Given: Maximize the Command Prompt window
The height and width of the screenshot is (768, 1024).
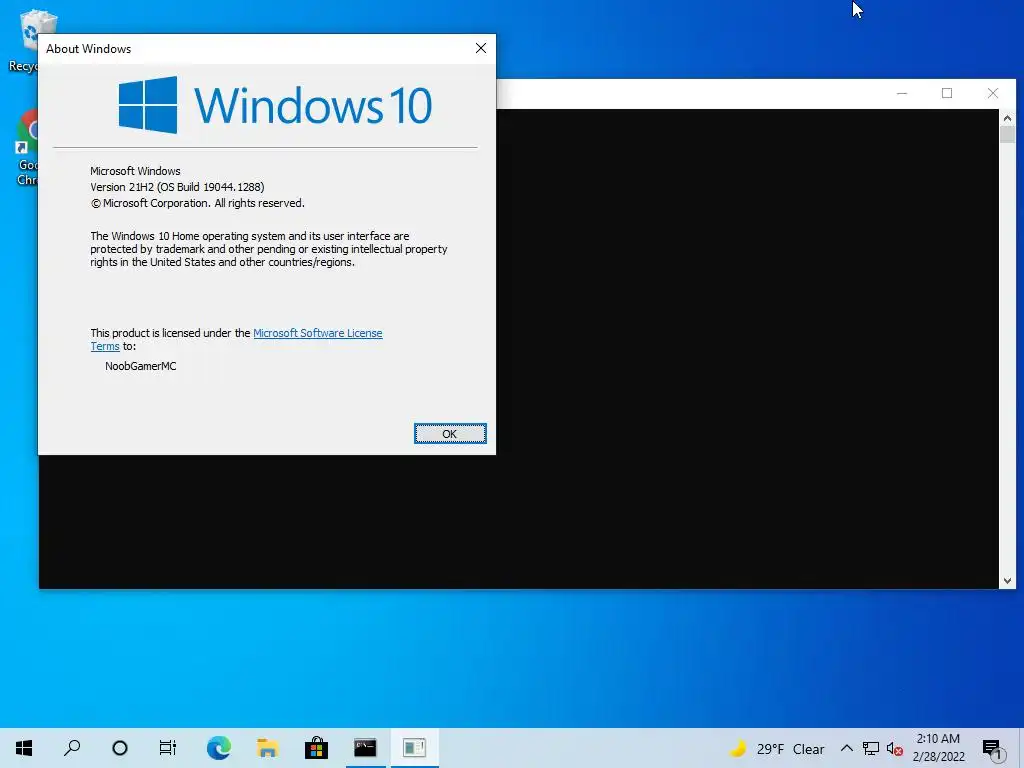Looking at the screenshot, I should [x=947, y=93].
